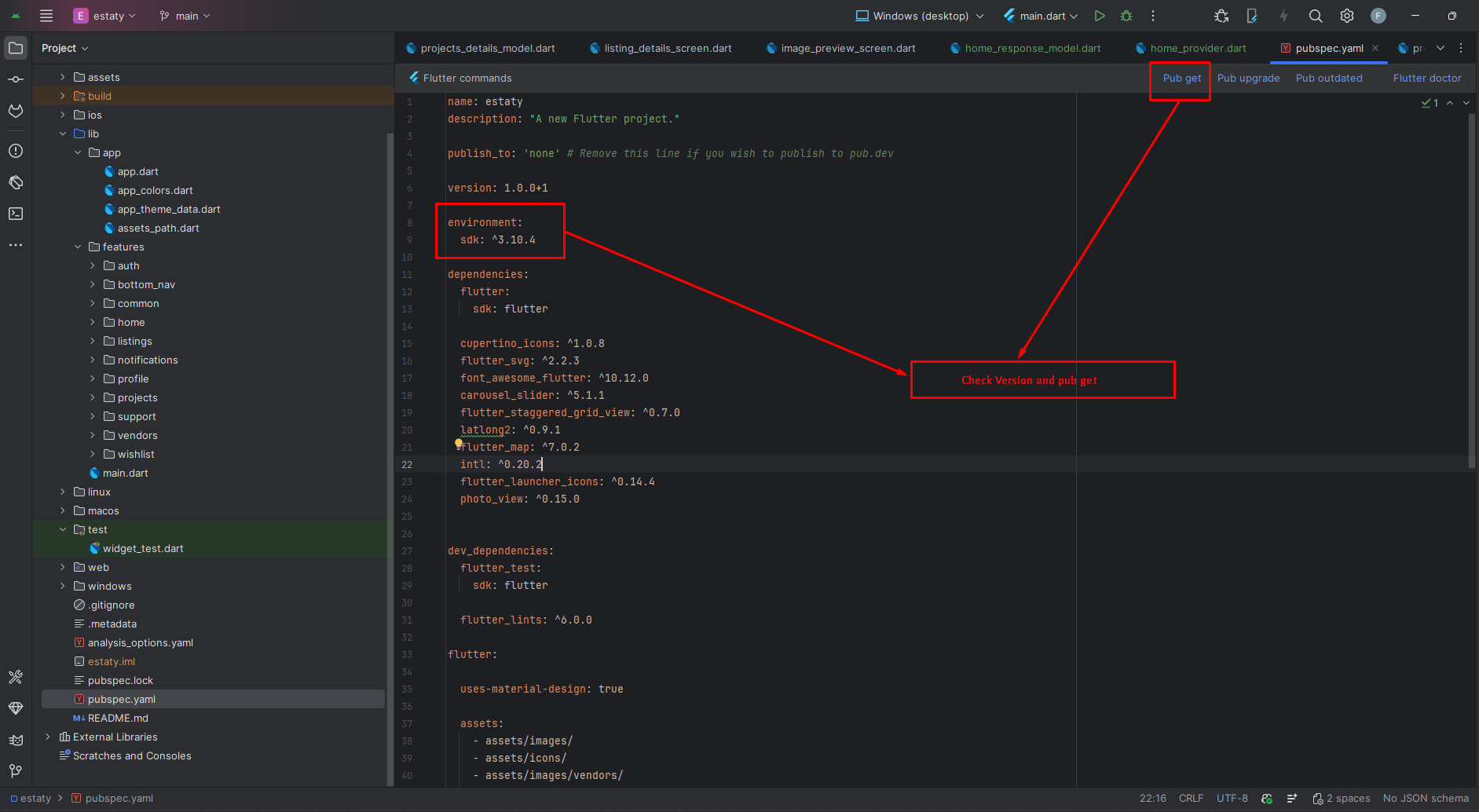Open the Project tool window icon
This screenshot has height=812, width=1479.
point(16,48)
